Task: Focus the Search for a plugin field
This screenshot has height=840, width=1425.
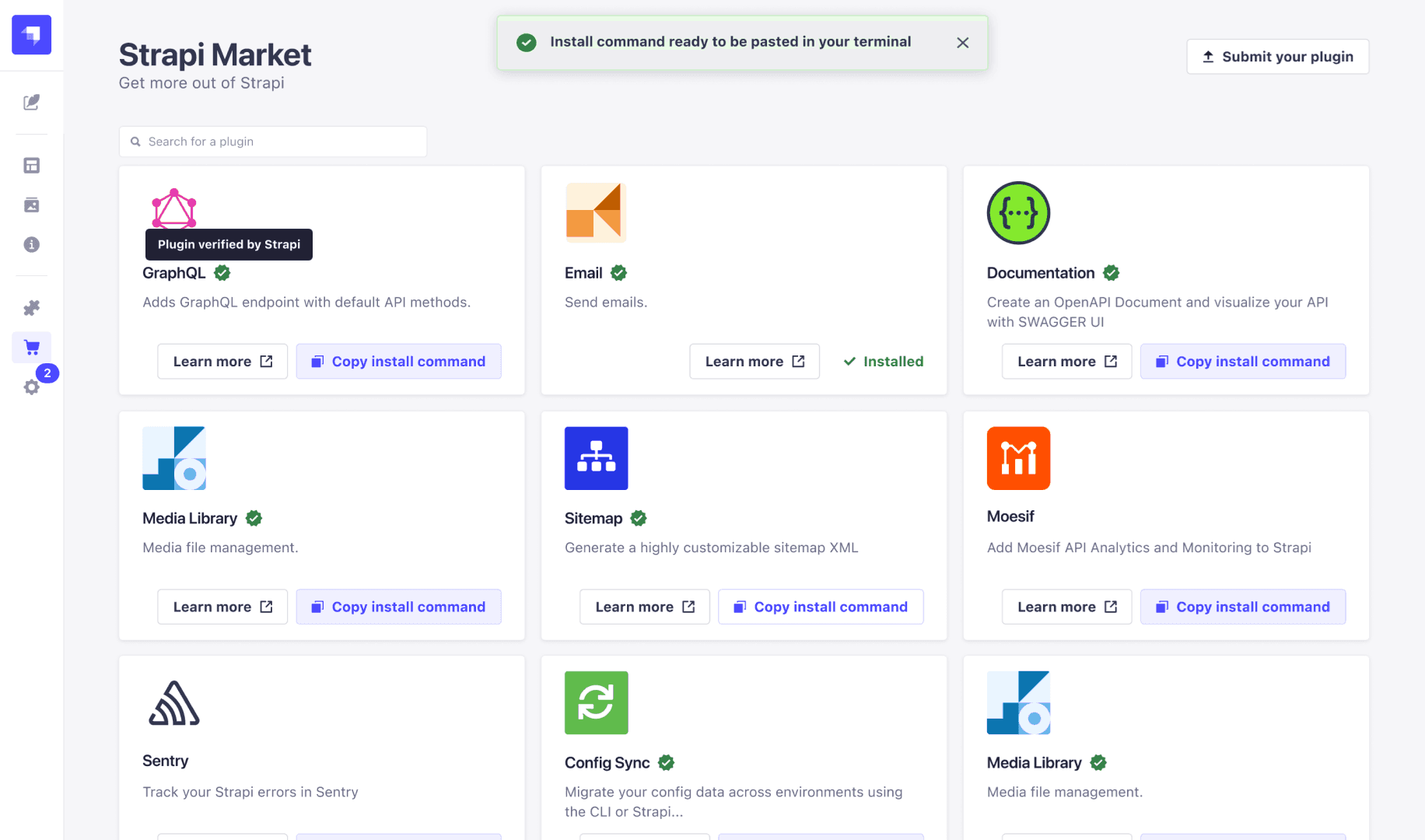Action: click(x=273, y=142)
